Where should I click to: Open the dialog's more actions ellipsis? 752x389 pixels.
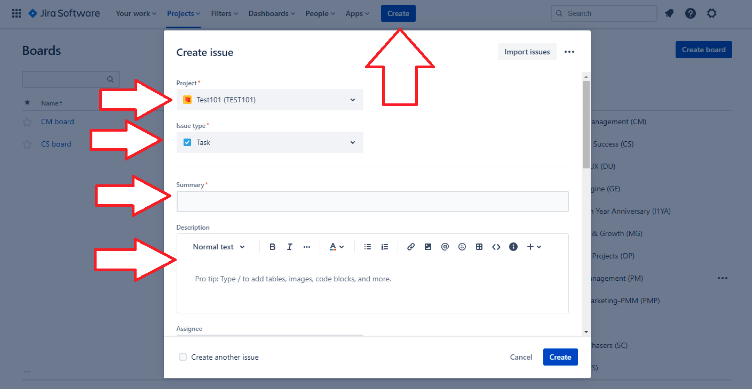[569, 52]
